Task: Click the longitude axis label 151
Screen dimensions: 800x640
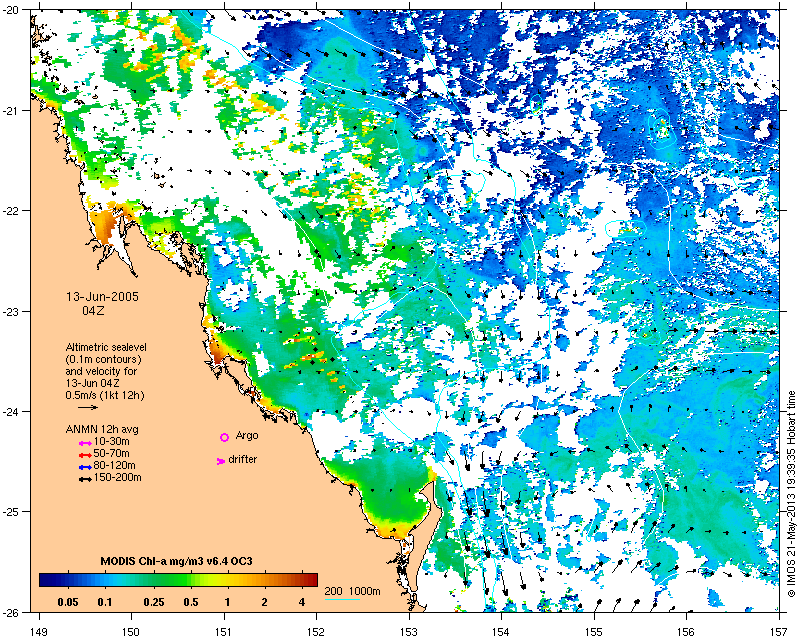Action: pyautogui.click(x=224, y=631)
